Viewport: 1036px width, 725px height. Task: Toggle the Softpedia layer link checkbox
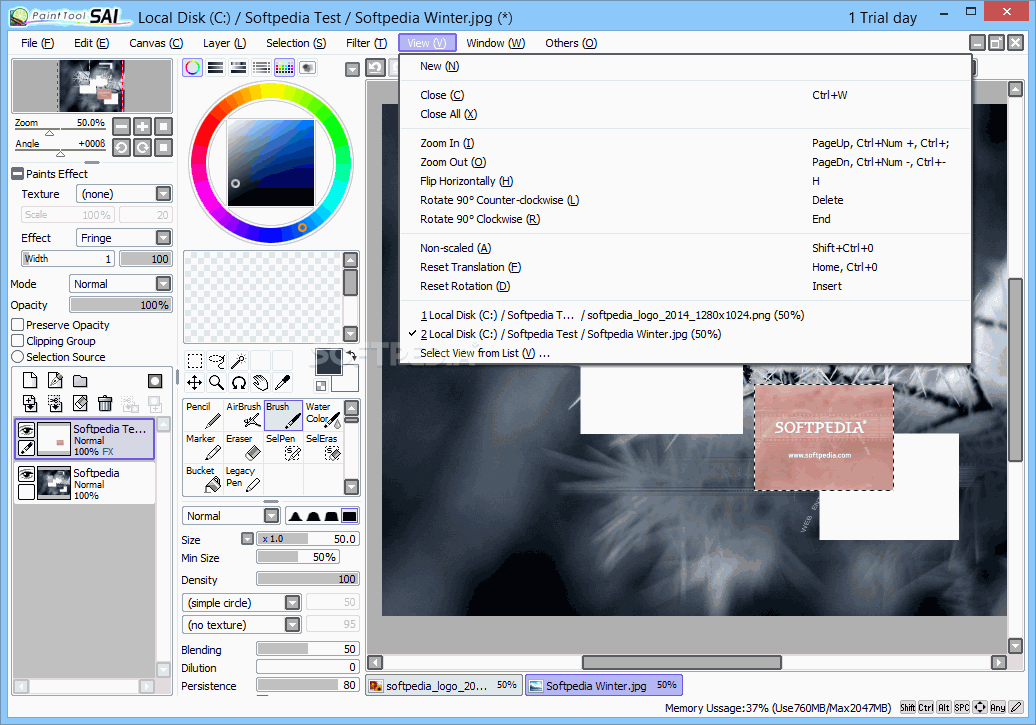[26, 492]
